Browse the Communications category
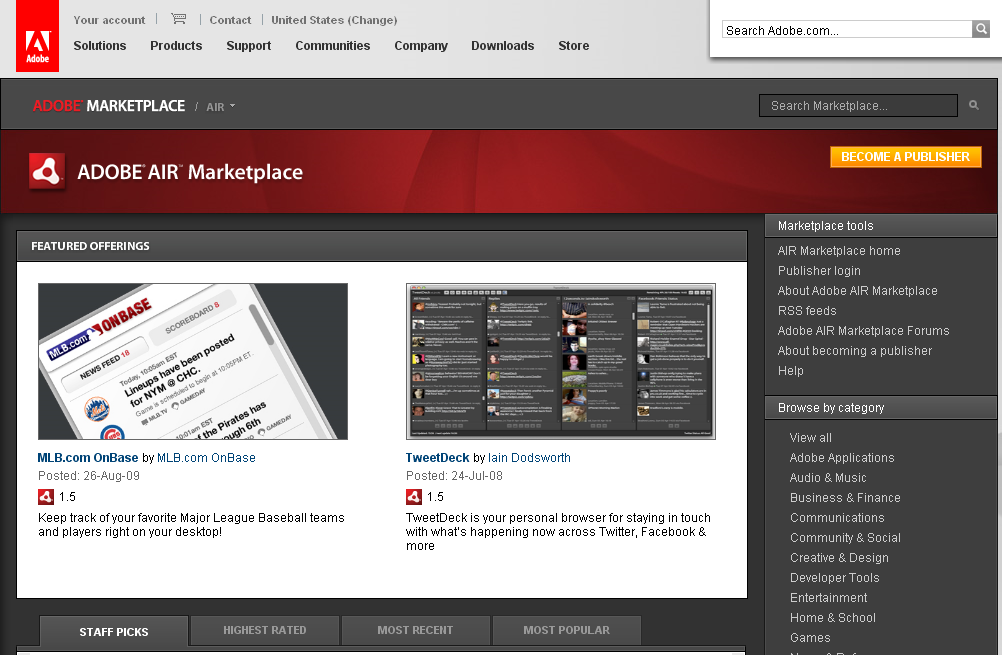The height and width of the screenshot is (655, 1002). coord(837,518)
